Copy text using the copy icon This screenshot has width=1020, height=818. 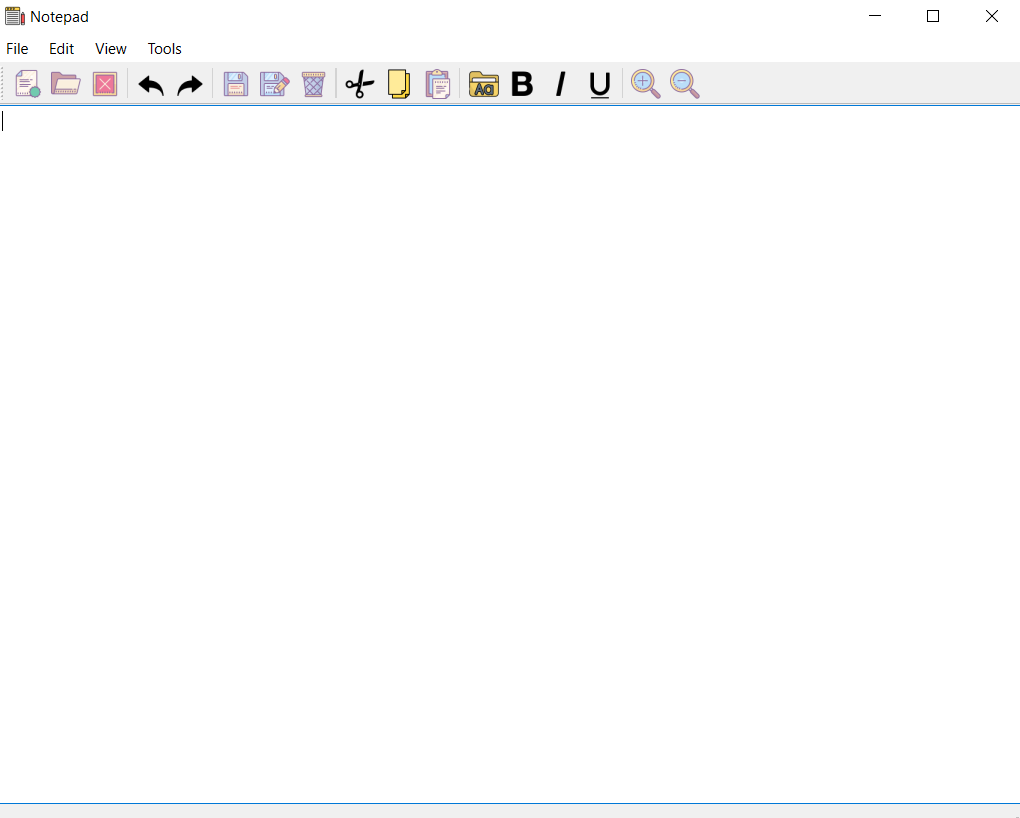click(398, 84)
